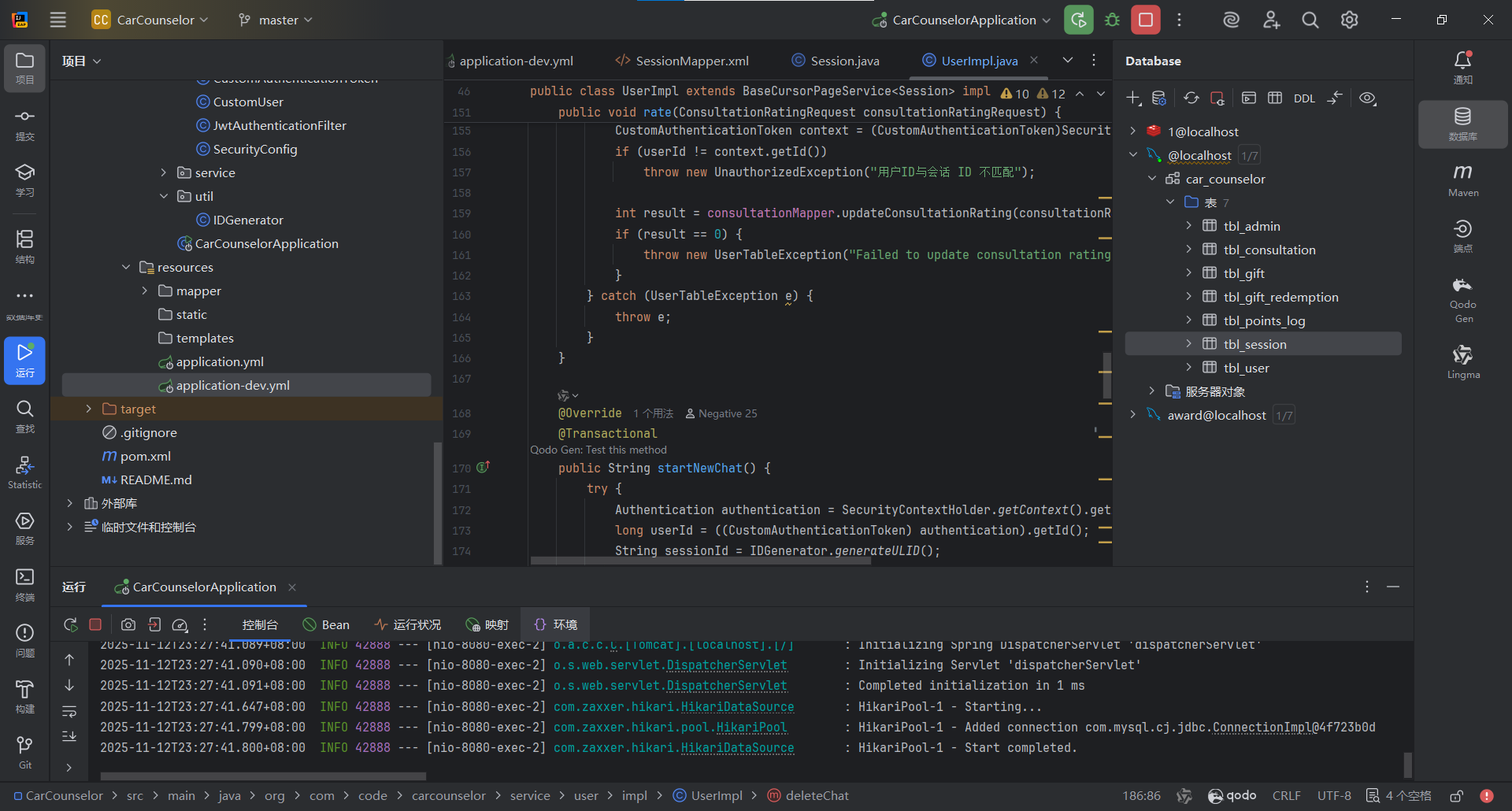Collapse the util package folder
Screen dimensions: 1512x811
coord(163,196)
